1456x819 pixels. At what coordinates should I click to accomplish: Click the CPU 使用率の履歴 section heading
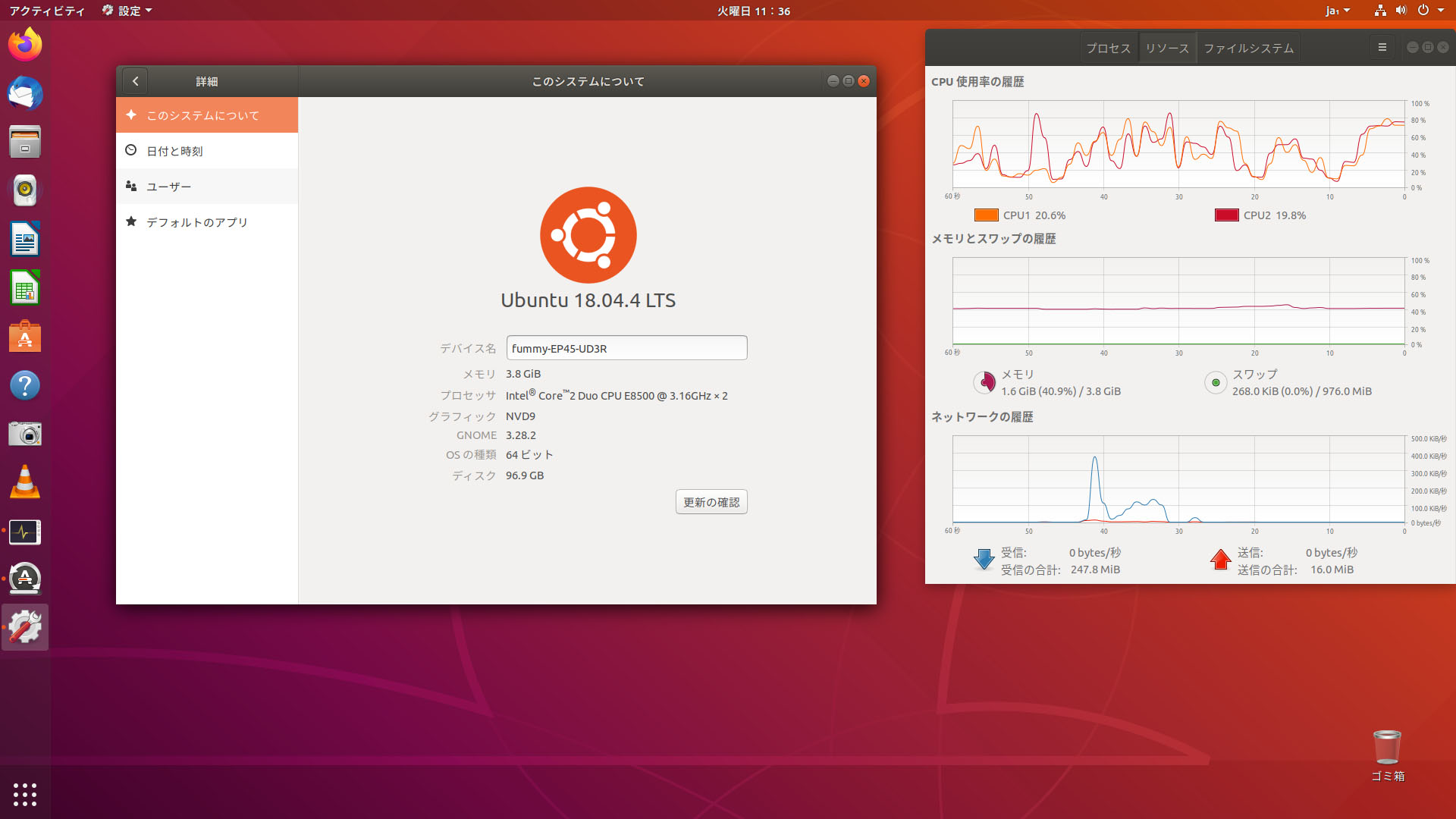pos(977,82)
